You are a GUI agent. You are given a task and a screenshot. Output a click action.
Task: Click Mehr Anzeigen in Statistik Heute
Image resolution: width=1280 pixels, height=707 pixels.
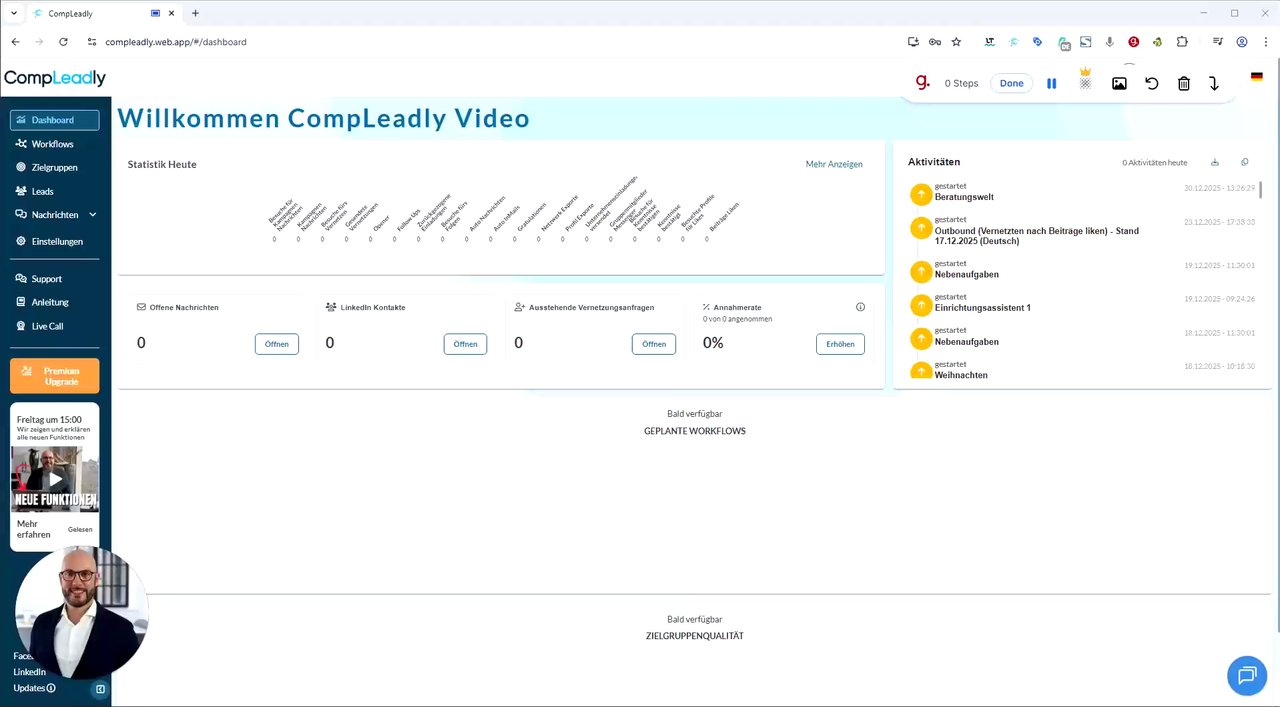click(834, 164)
